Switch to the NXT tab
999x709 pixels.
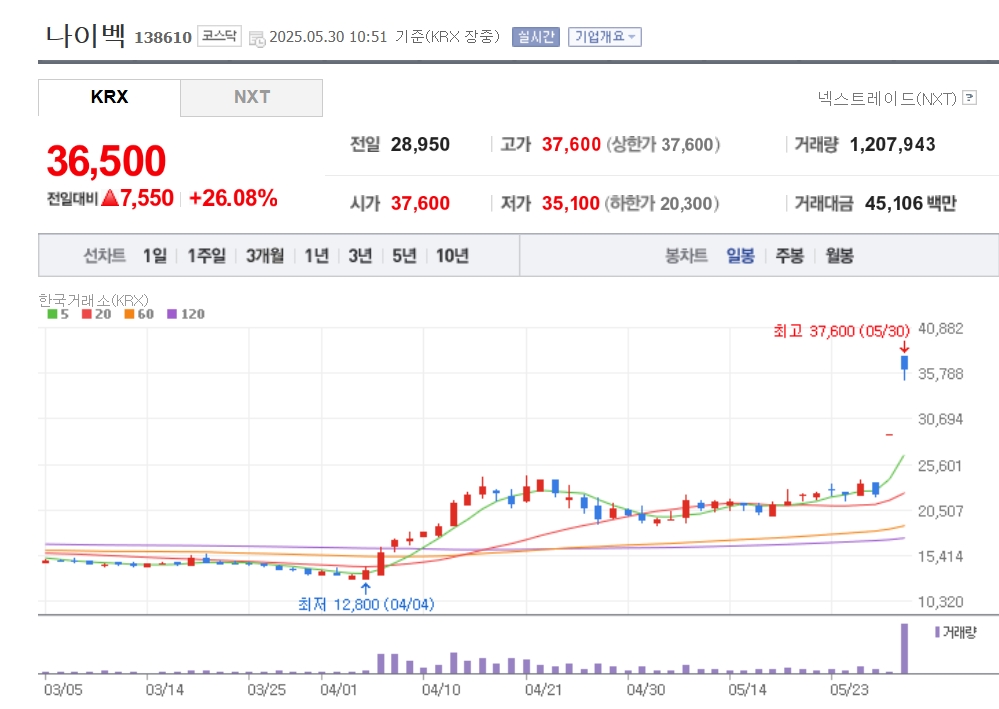tap(252, 98)
